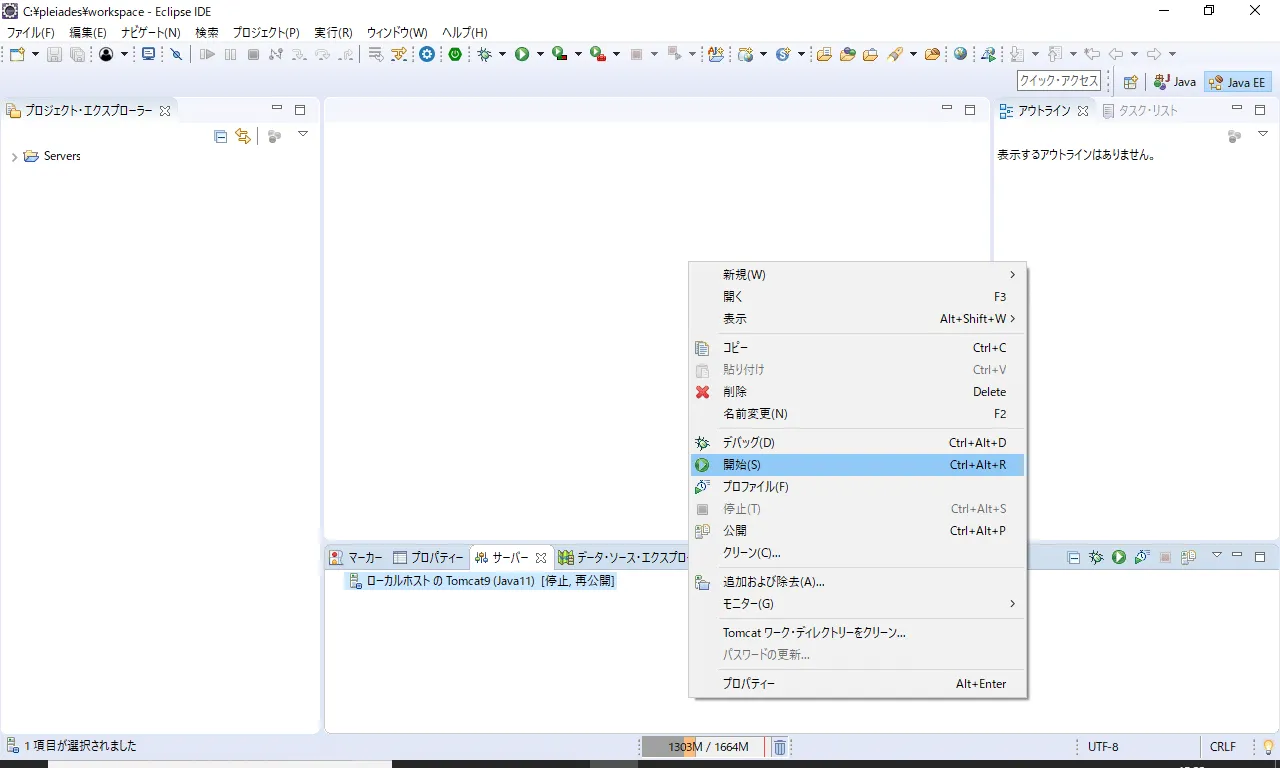1280x768 pixels.
Task: Choose 開始(S) from the context menu
Action: tap(858, 465)
